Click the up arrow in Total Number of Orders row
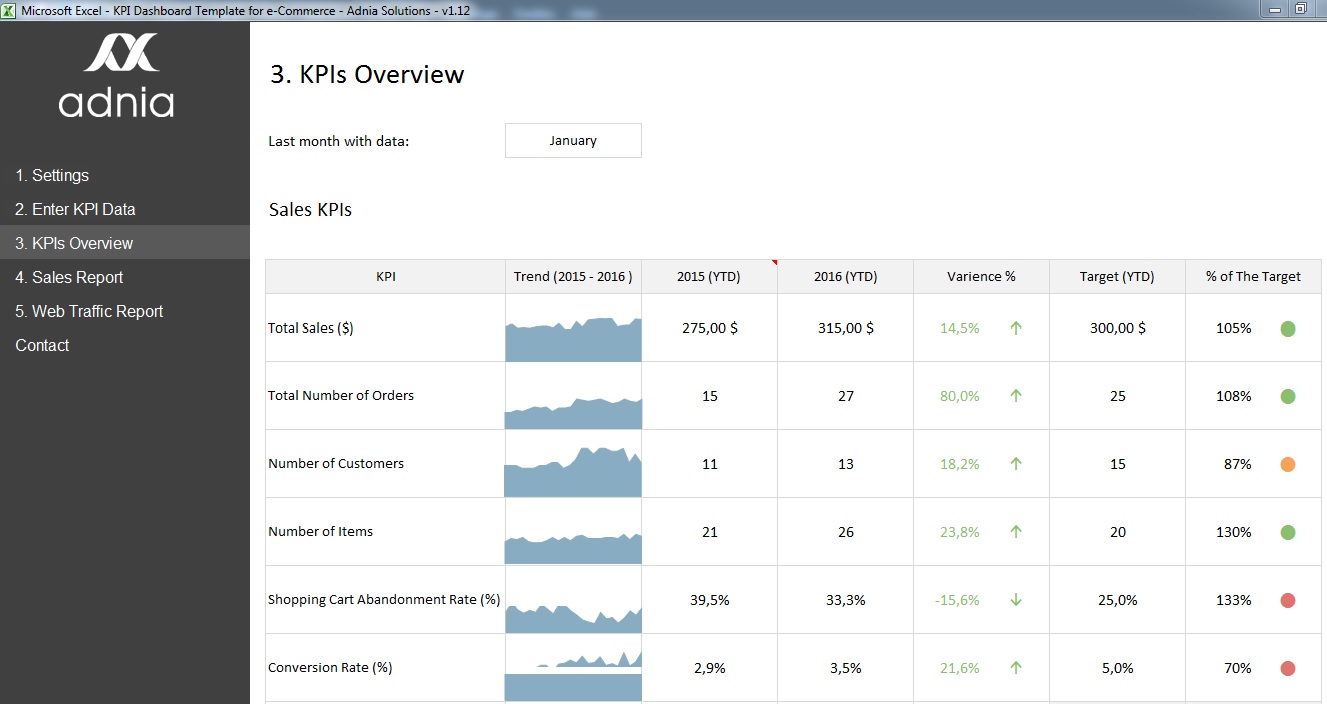The image size is (1327, 704). pos(1016,396)
